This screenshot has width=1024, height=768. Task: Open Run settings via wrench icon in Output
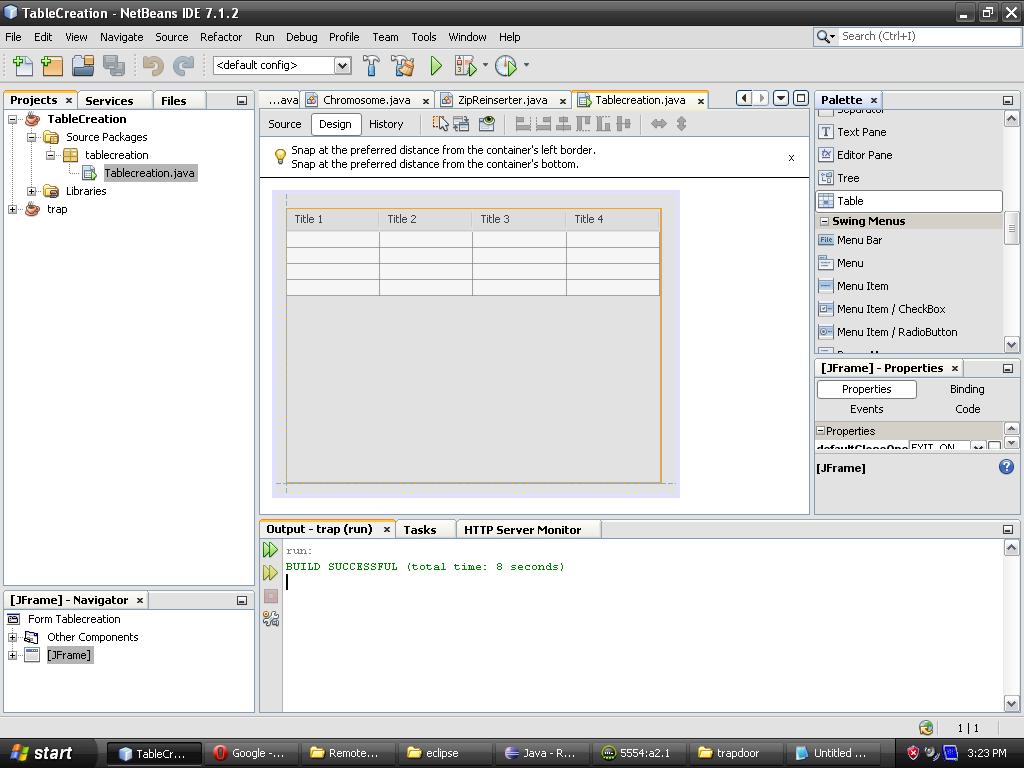pos(270,618)
